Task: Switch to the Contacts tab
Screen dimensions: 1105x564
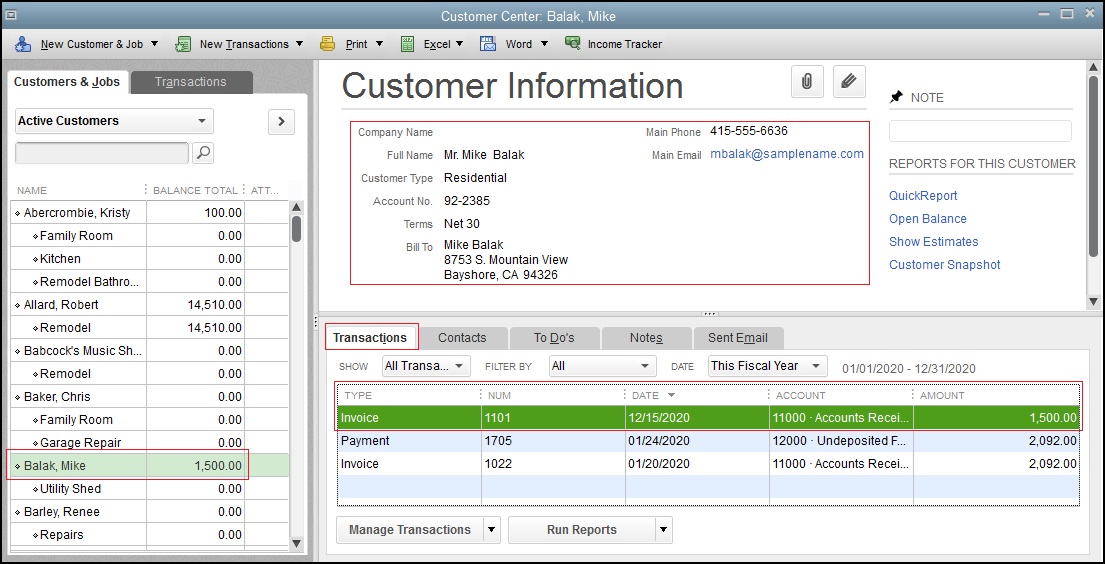Action: [462, 338]
